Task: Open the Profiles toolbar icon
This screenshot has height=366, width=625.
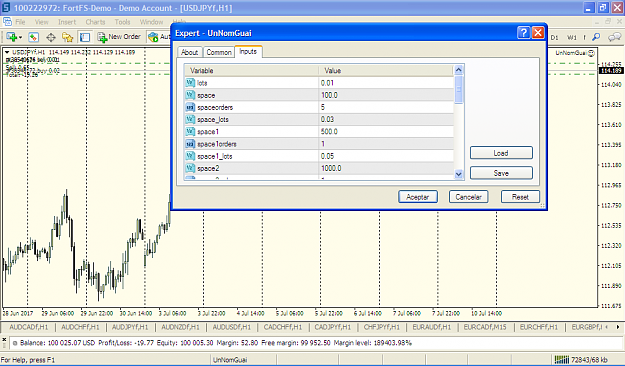Action: 33,37
